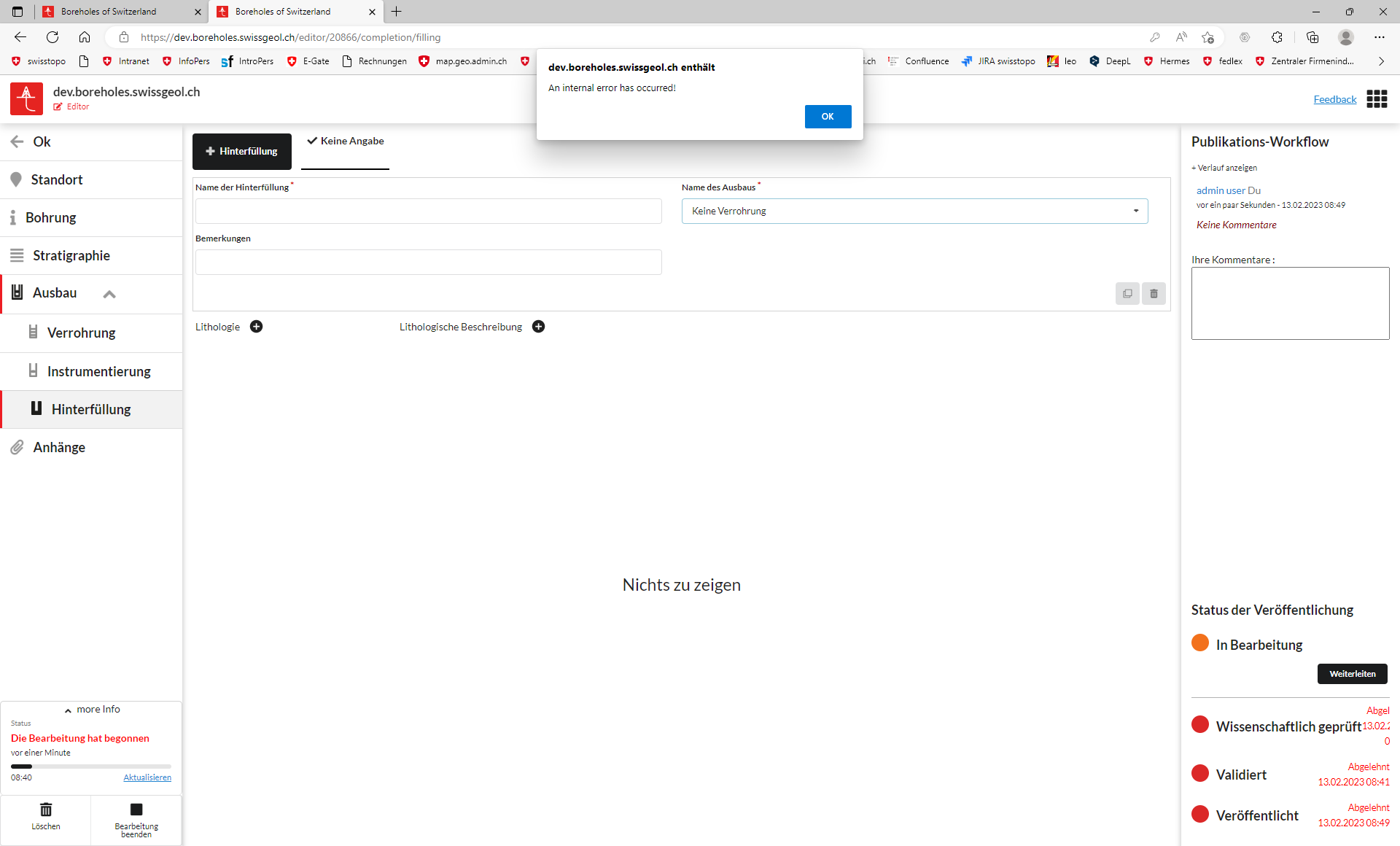The width and height of the screenshot is (1400, 846).
Task: Go to the browser home page
Action: point(85,37)
